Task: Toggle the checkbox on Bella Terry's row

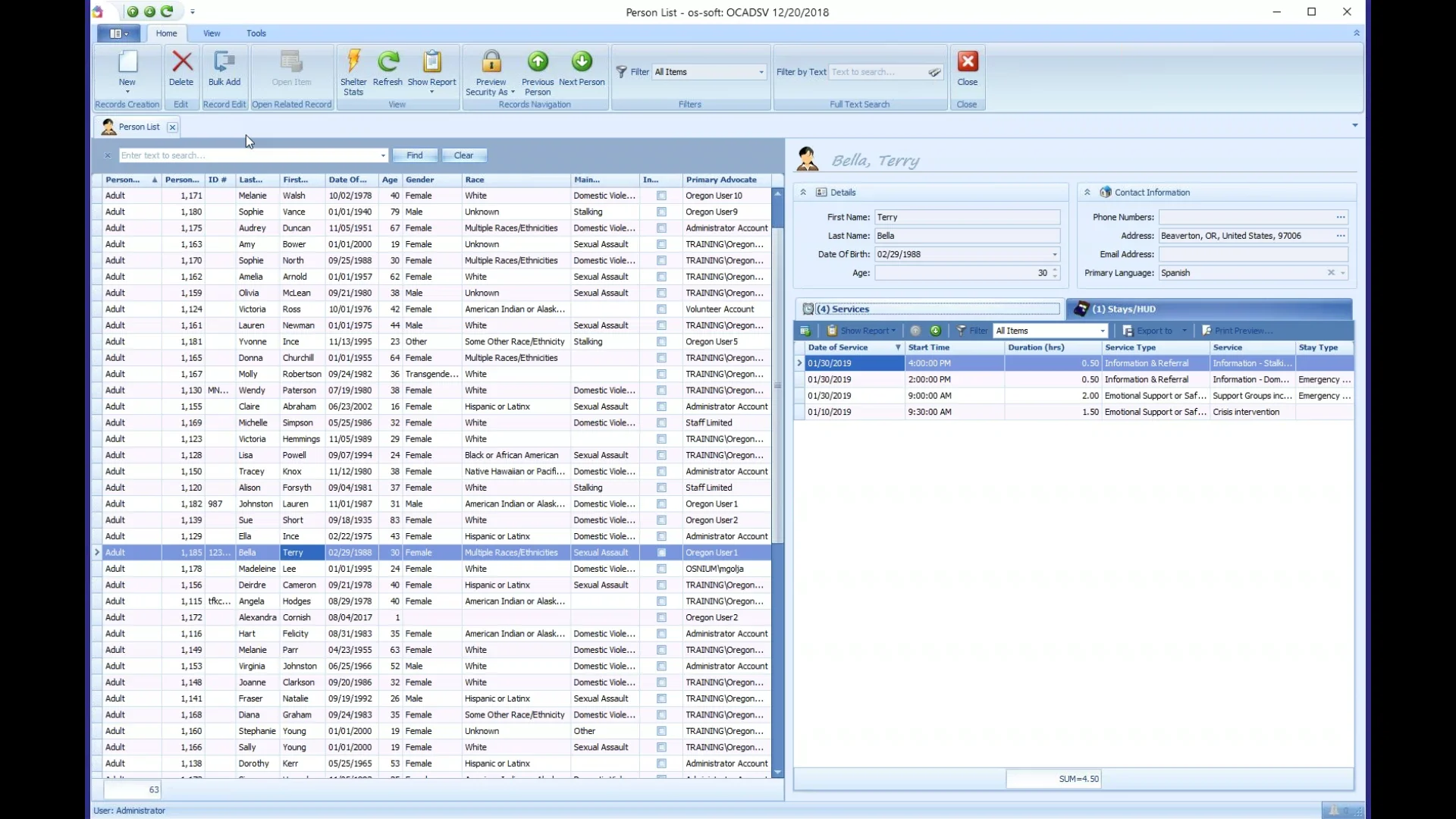Action: [x=661, y=553]
